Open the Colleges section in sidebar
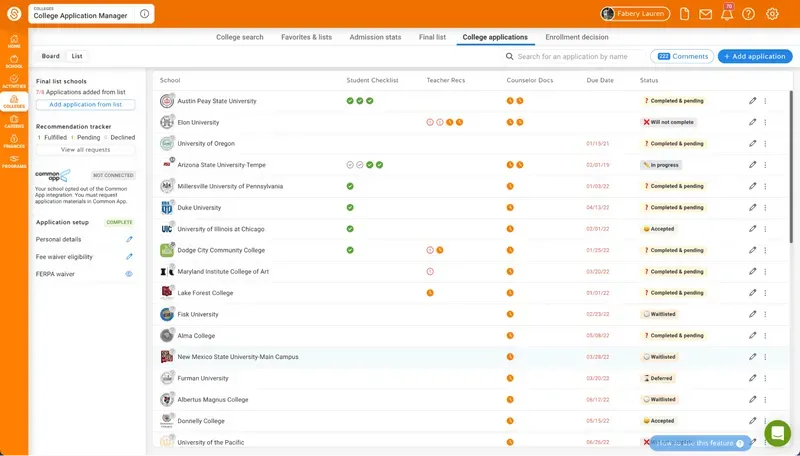This screenshot has width=800, height=456. click(x=14, y=102)
